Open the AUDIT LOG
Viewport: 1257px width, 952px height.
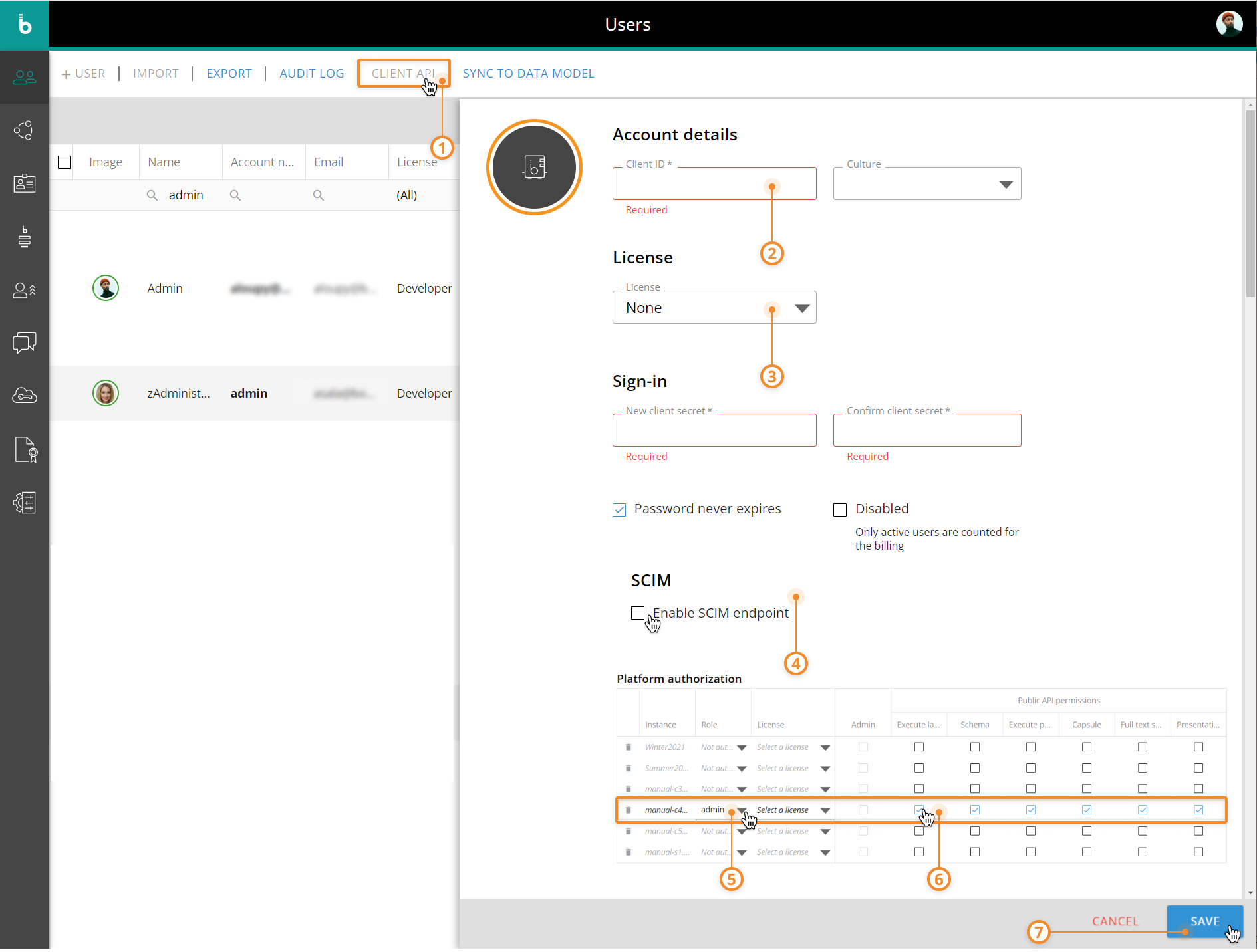(312, 74)
